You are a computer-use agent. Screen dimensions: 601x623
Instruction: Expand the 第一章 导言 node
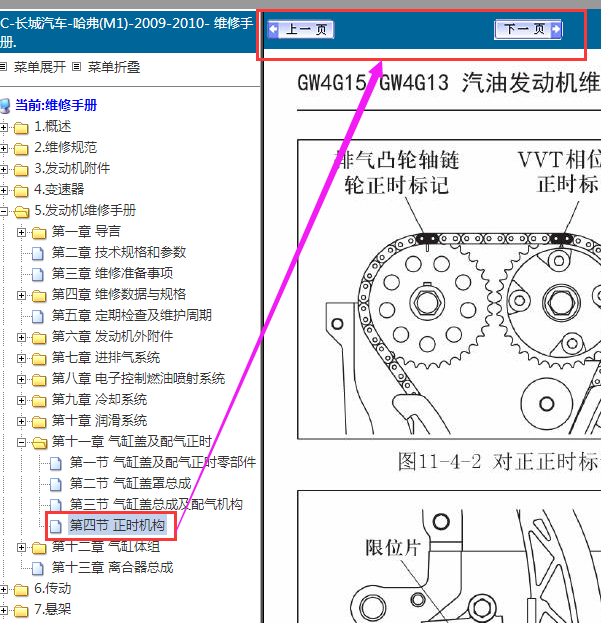pyautogui.click(x=21, y=232)
